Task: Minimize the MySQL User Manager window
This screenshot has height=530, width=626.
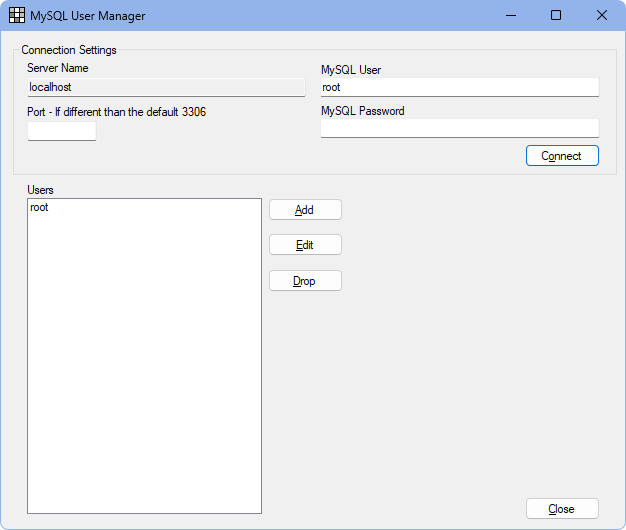Action: [x=511, y=15]
